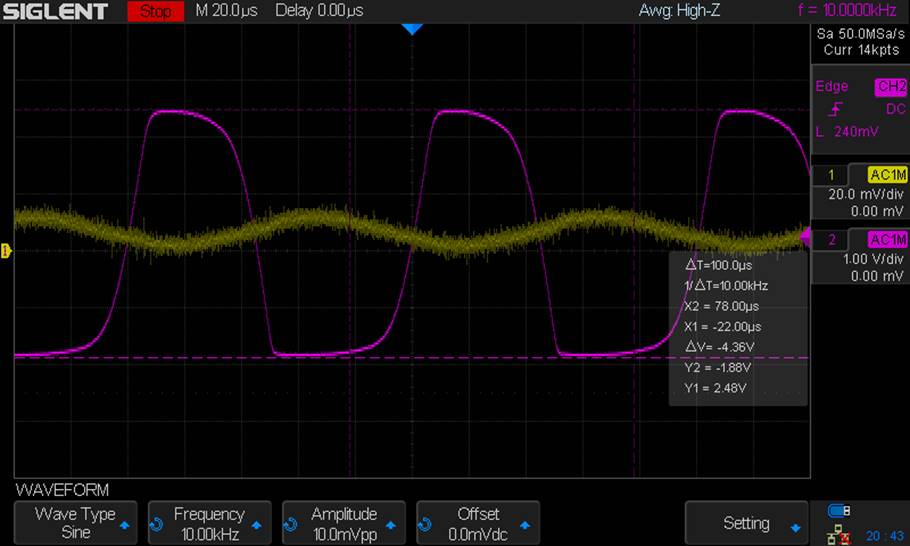The image size is (910, 546).
Task: Click the DC trigger coupling label
Action: (895, 109)
